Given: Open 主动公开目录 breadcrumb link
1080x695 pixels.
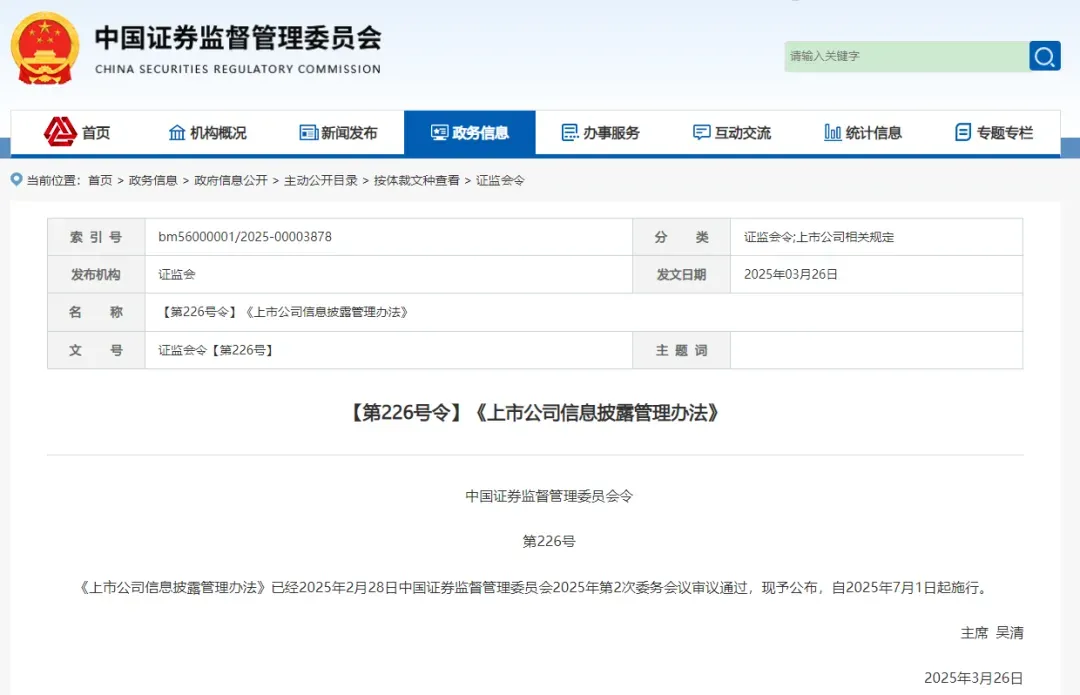Looking at the screenshot, I should [x=321, y=180].
